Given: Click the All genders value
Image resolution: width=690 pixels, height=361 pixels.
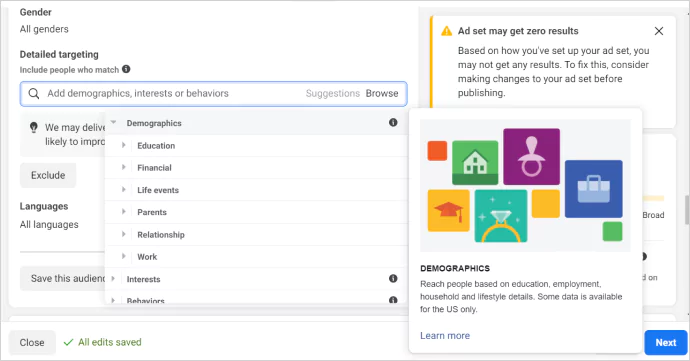Looking at the screenshot, I should point(44,29).
